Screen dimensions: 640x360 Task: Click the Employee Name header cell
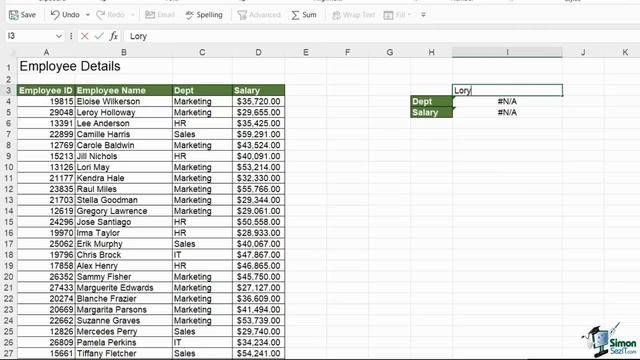[124, 90]
